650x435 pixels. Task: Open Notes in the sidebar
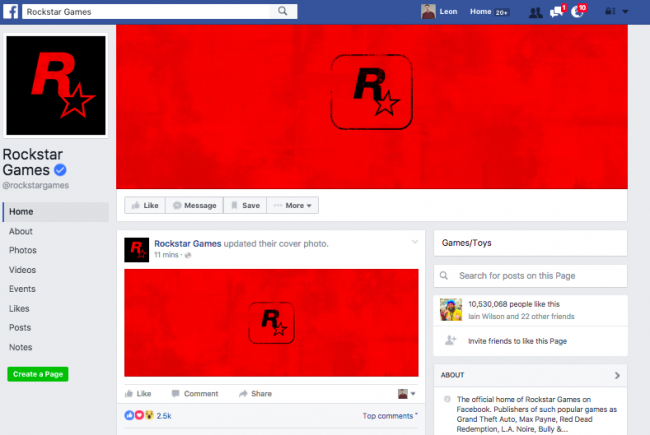(21, 347)
